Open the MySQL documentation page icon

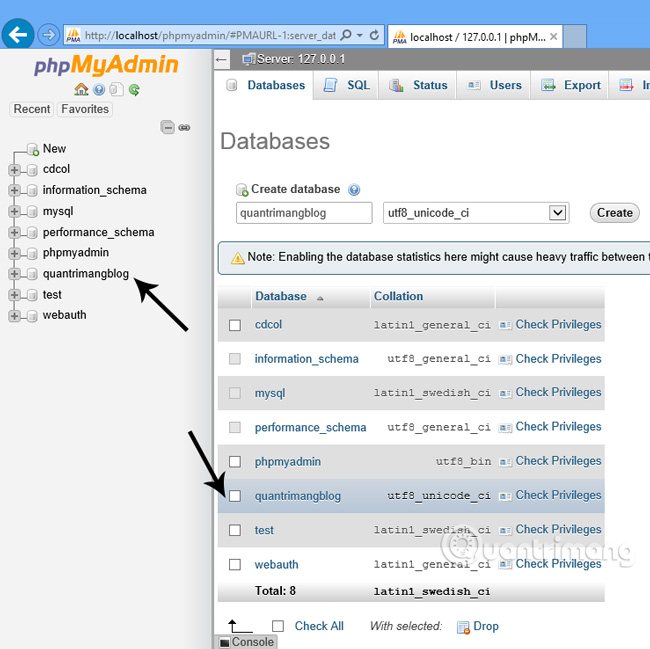coord(116,89)
